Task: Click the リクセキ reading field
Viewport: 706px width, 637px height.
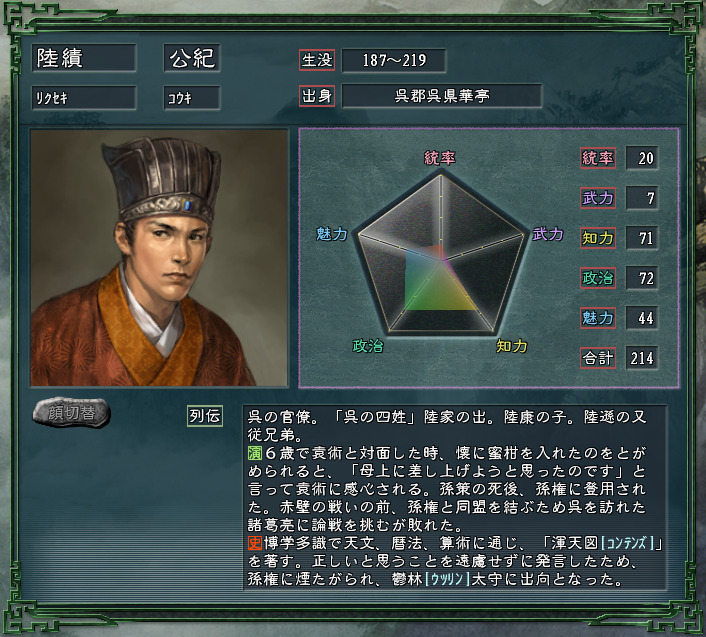Action: 84,98
